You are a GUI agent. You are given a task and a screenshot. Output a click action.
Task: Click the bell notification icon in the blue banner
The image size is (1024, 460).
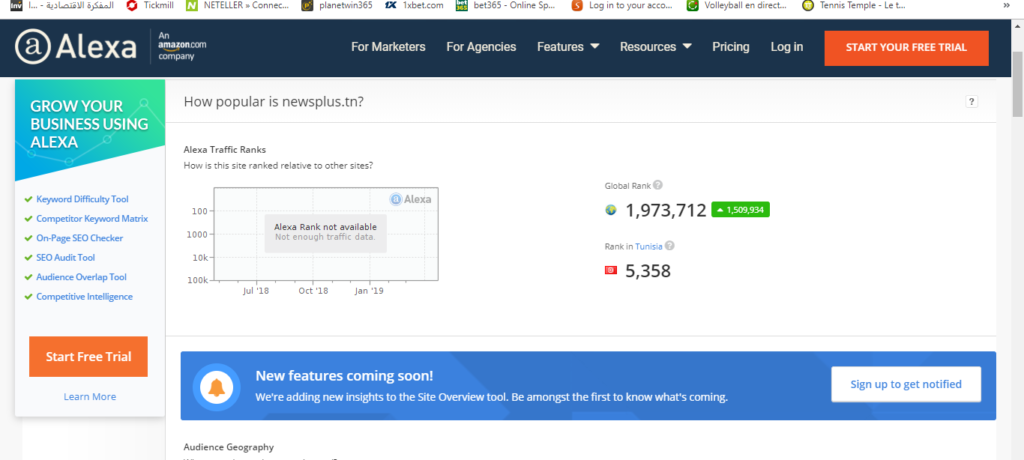pyautogui.click(x=216, y=385)
